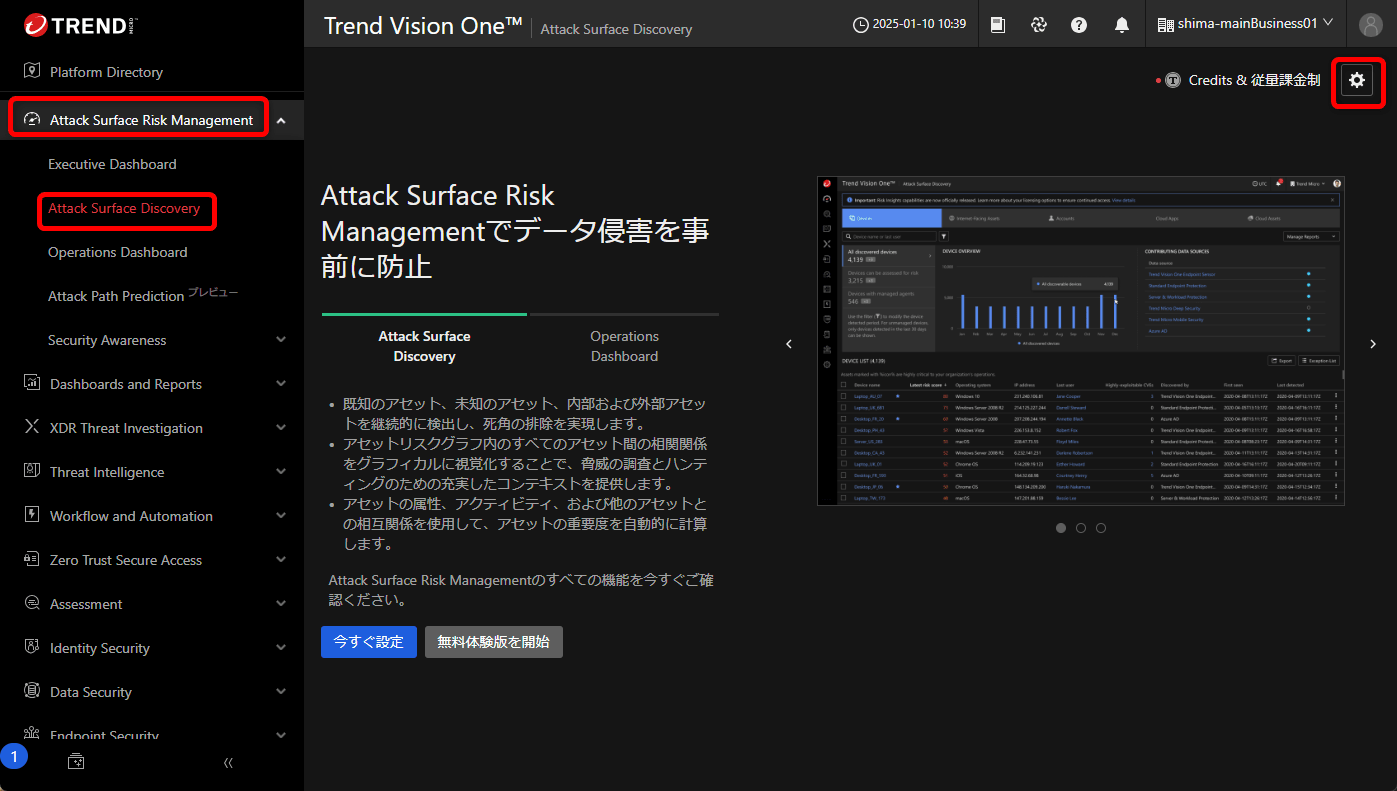Click the blue notification badge showing 1
The image size is (1397, 791).
coord(14,757)
